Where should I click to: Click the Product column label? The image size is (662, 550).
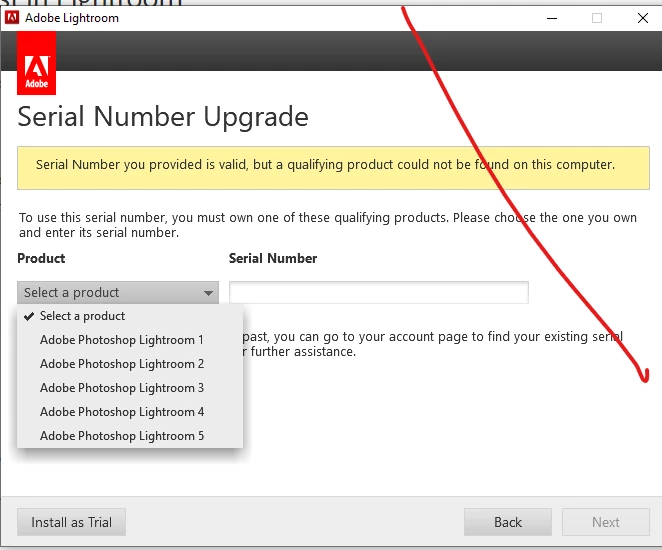(41, 258)
